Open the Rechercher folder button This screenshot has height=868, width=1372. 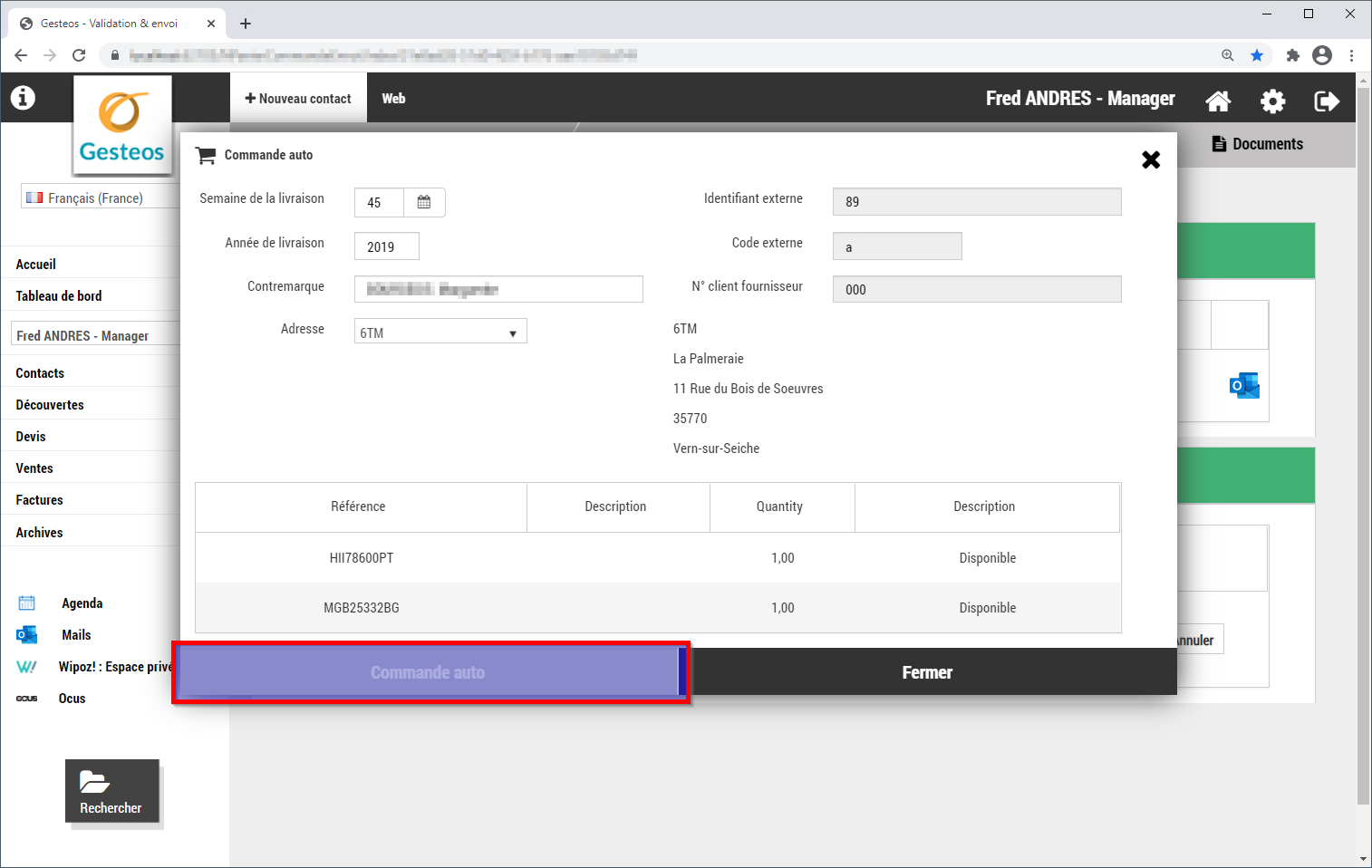(x=111, y=791)
